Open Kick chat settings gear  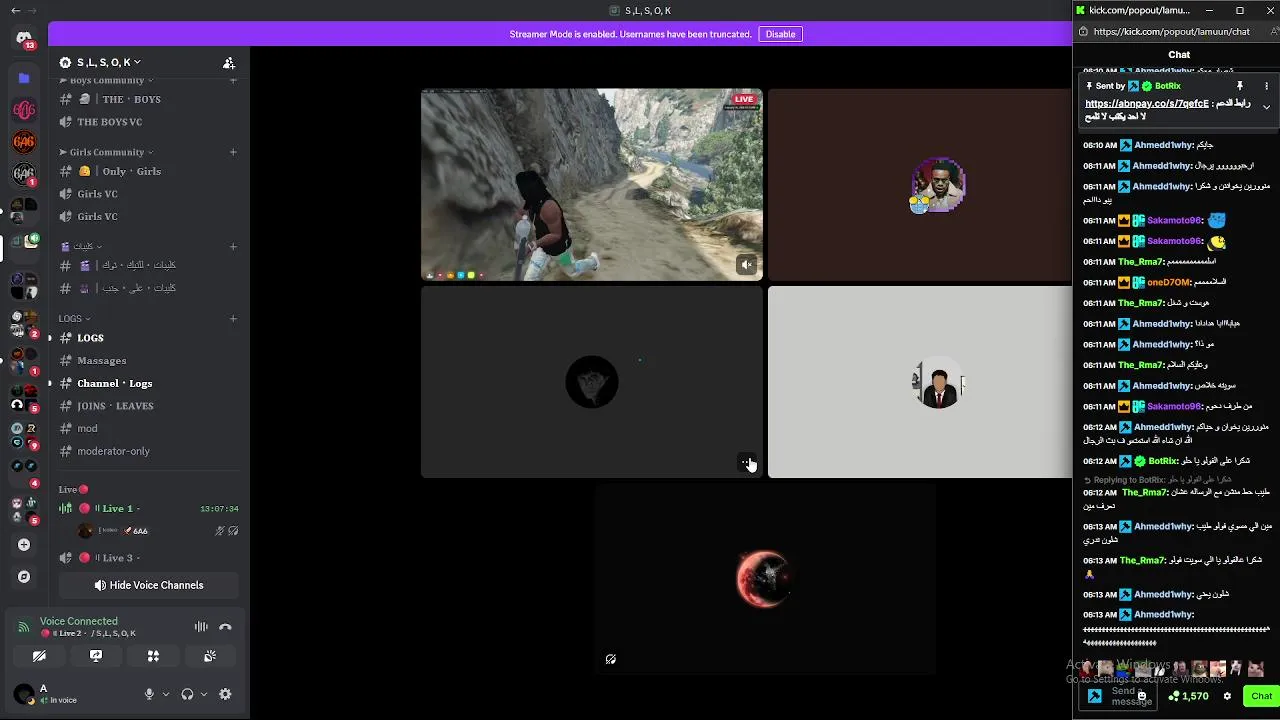tap(1227, 696)
